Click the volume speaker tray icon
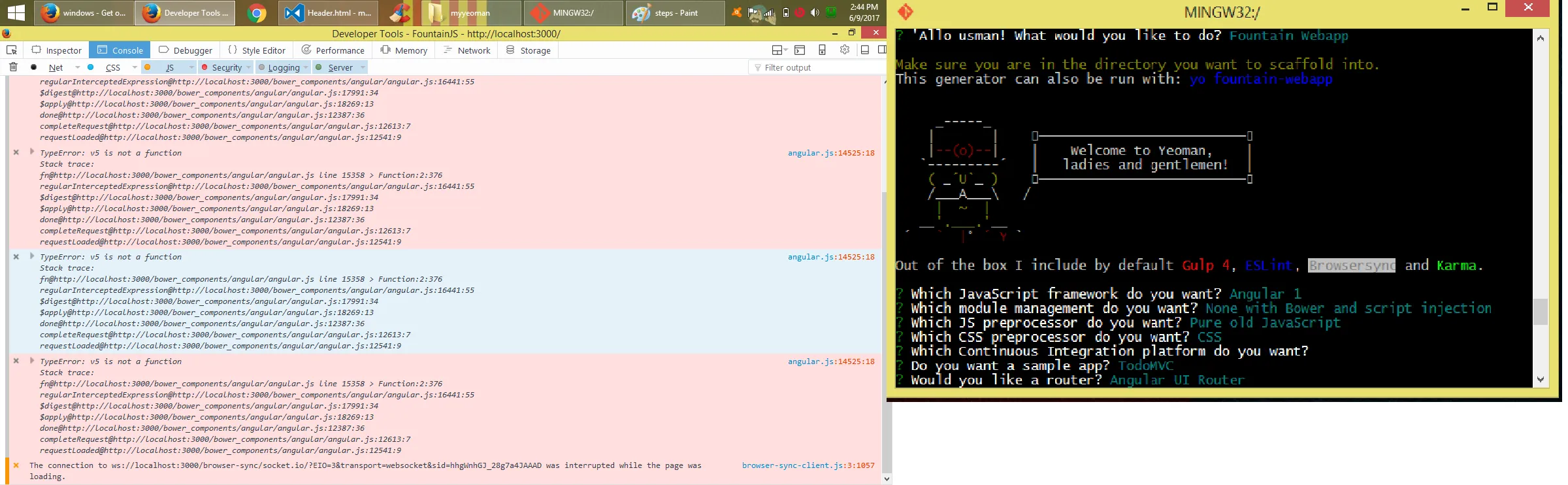The width and height of the screenshot is (1568, 485). 815,12
